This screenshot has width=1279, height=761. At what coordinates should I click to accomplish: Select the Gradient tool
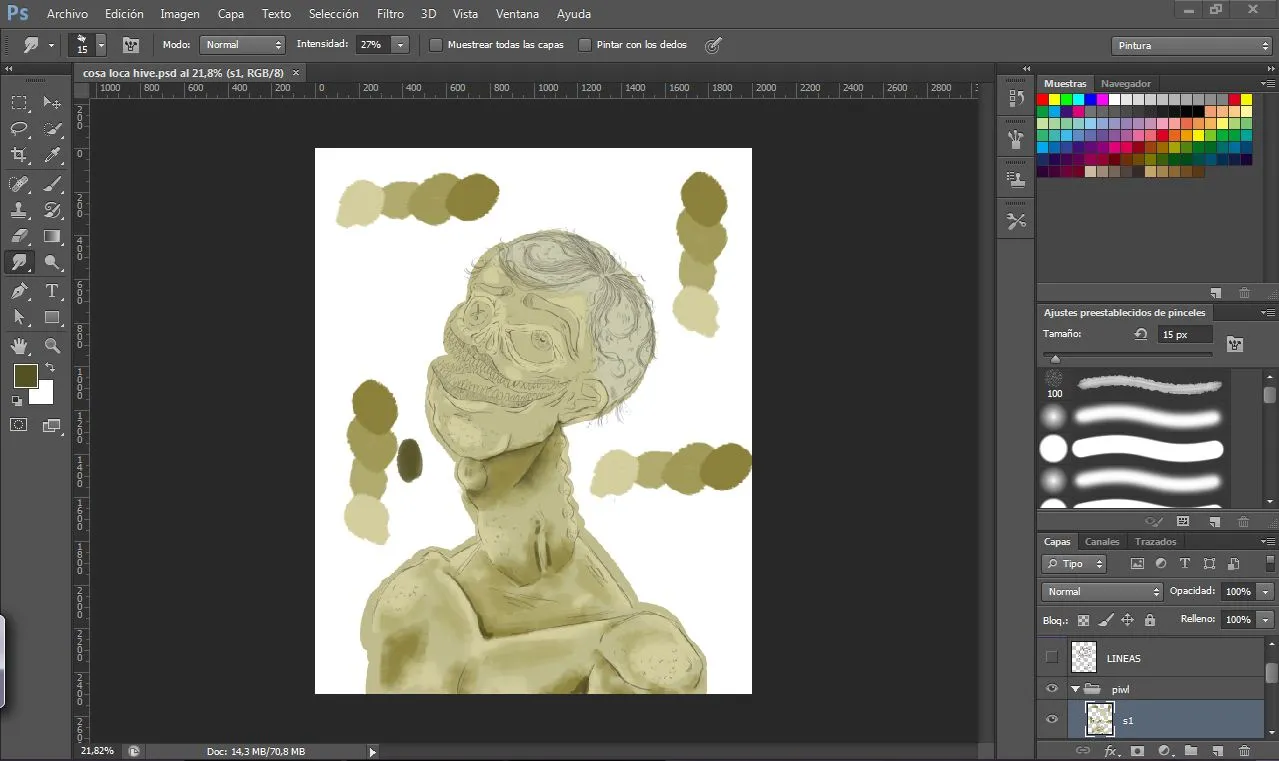pyautogui.click(x=53, y=237)
